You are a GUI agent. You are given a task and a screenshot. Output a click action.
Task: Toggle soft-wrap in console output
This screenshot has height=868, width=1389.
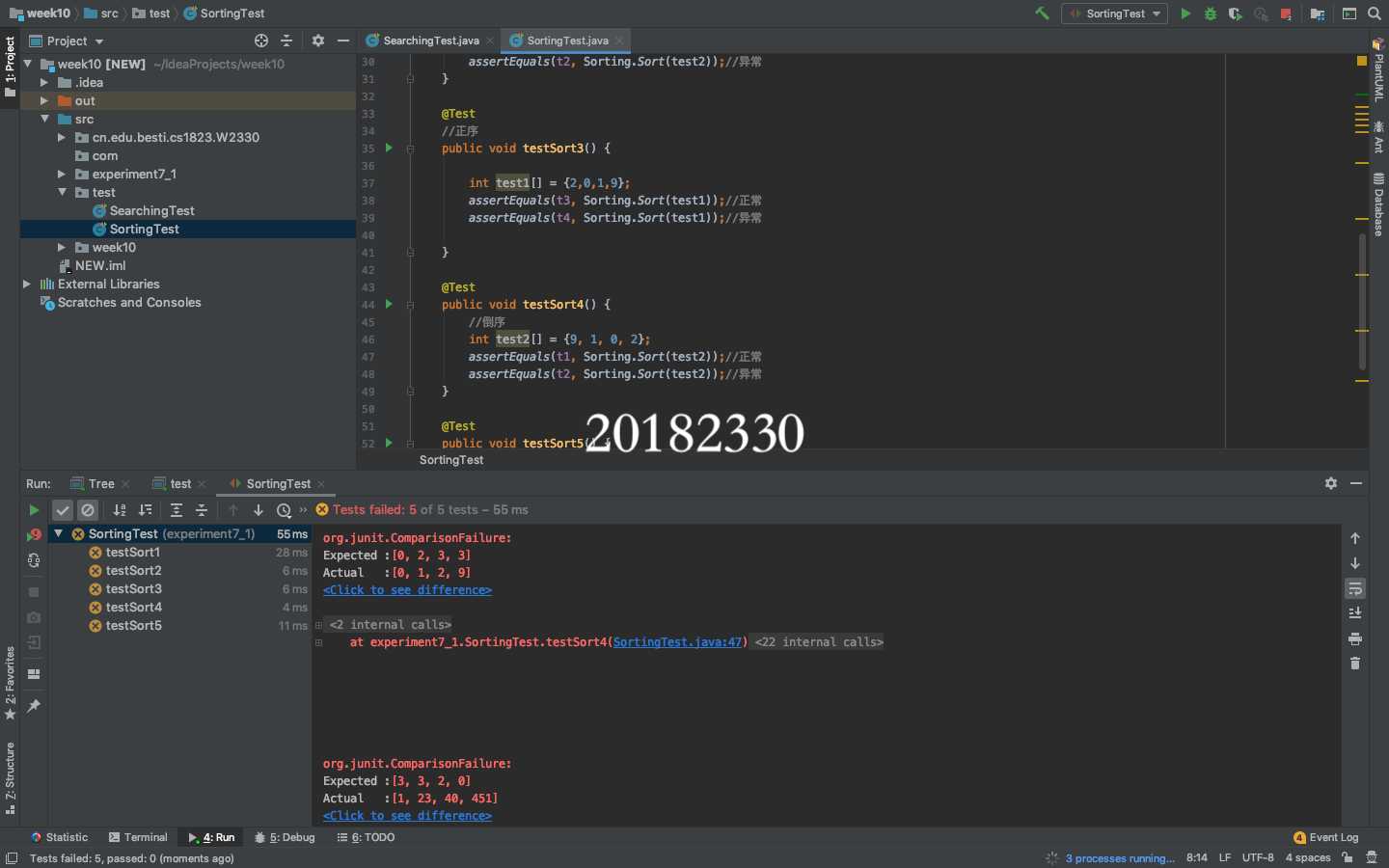tap(1355, 588)
